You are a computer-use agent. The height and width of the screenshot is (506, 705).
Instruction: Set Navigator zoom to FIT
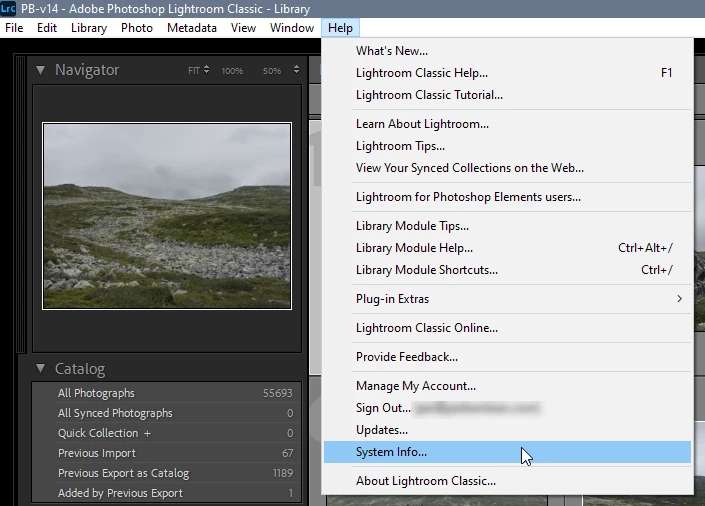tap(194, 71)
